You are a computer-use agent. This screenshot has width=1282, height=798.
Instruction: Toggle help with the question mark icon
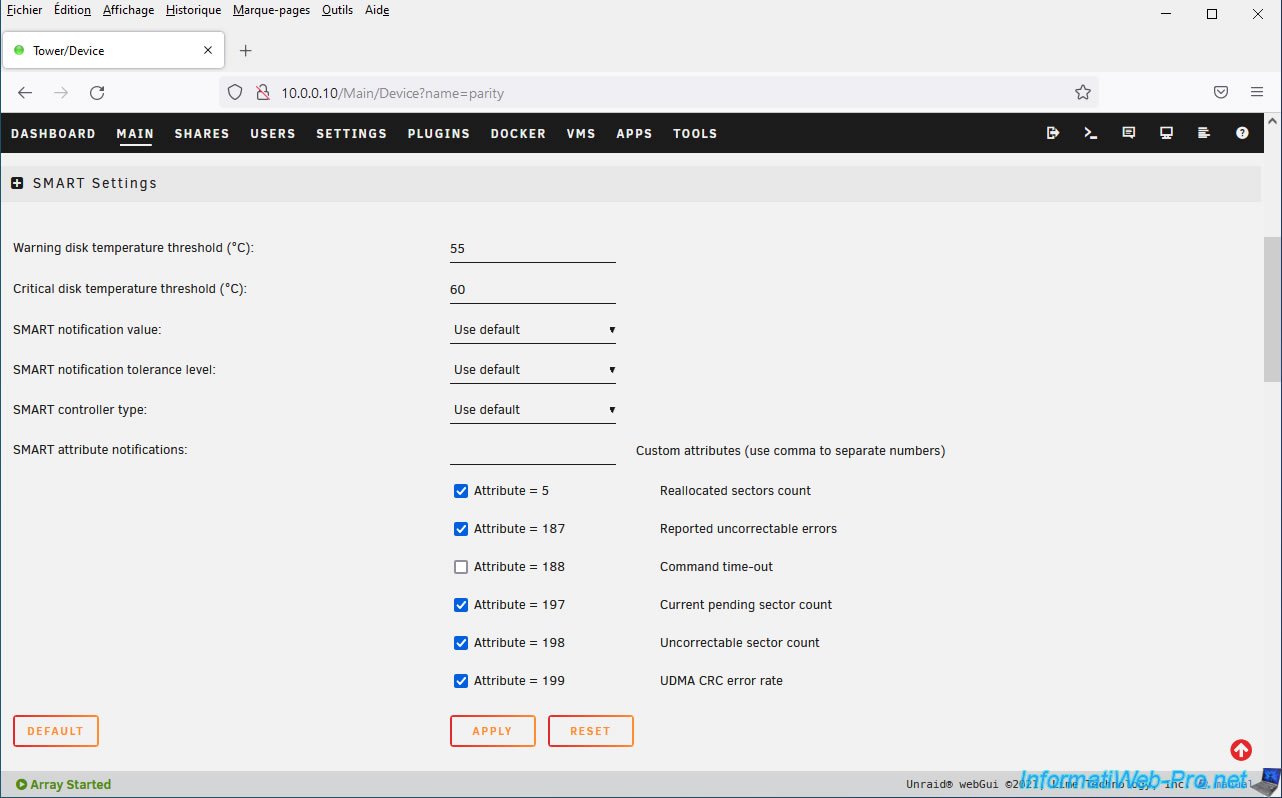[1242, 133]
